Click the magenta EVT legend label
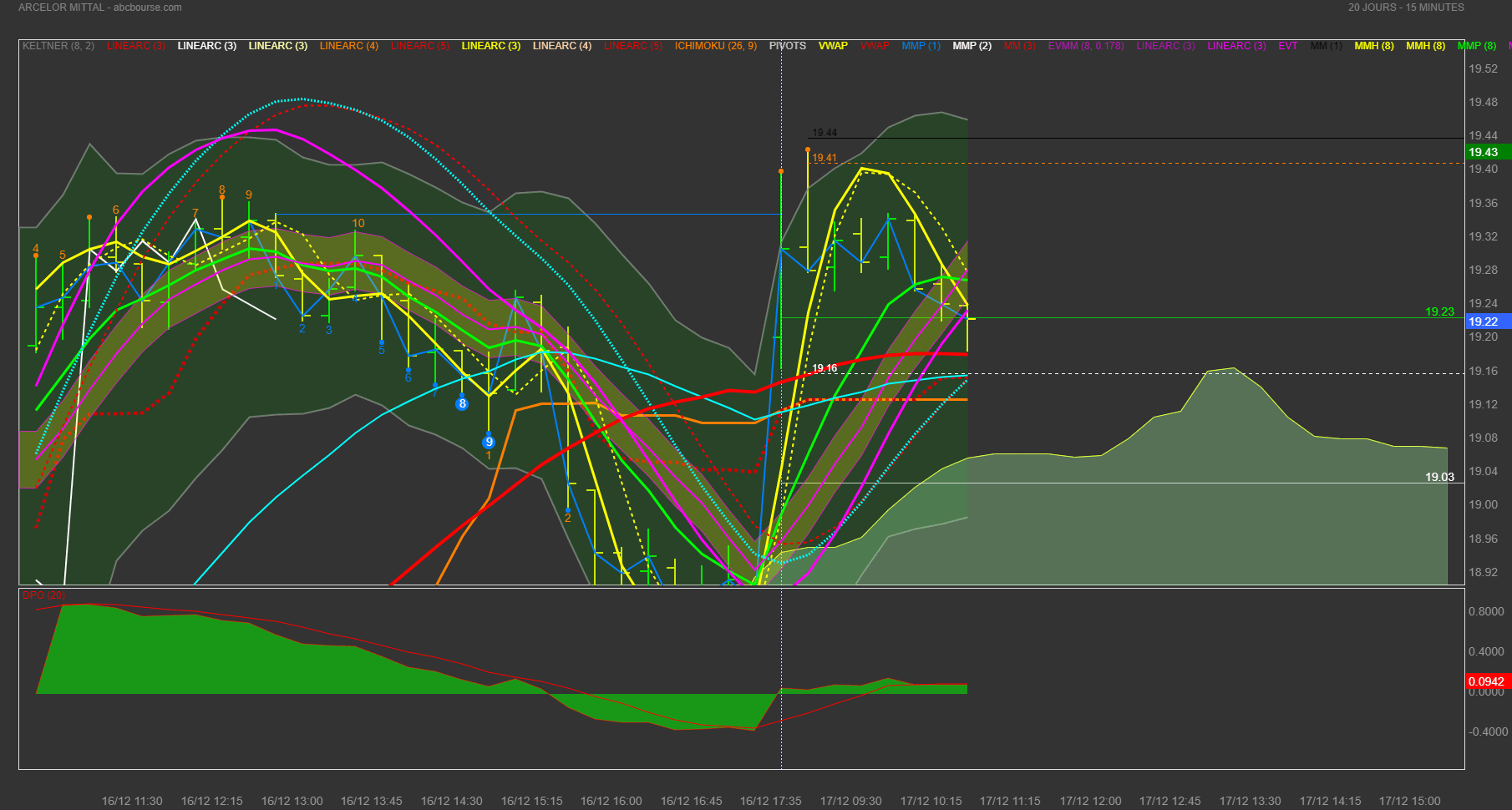 click(x=1287, y=46)
